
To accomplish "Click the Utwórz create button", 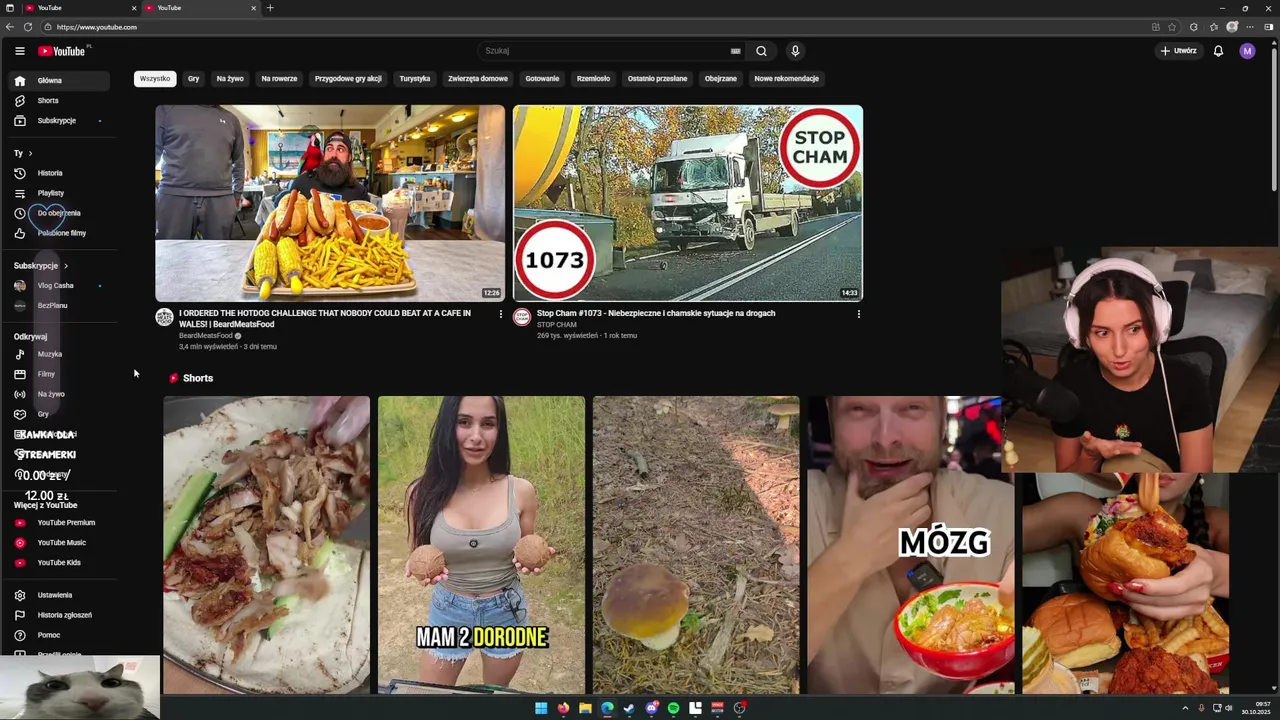I will pos(1178,51).
